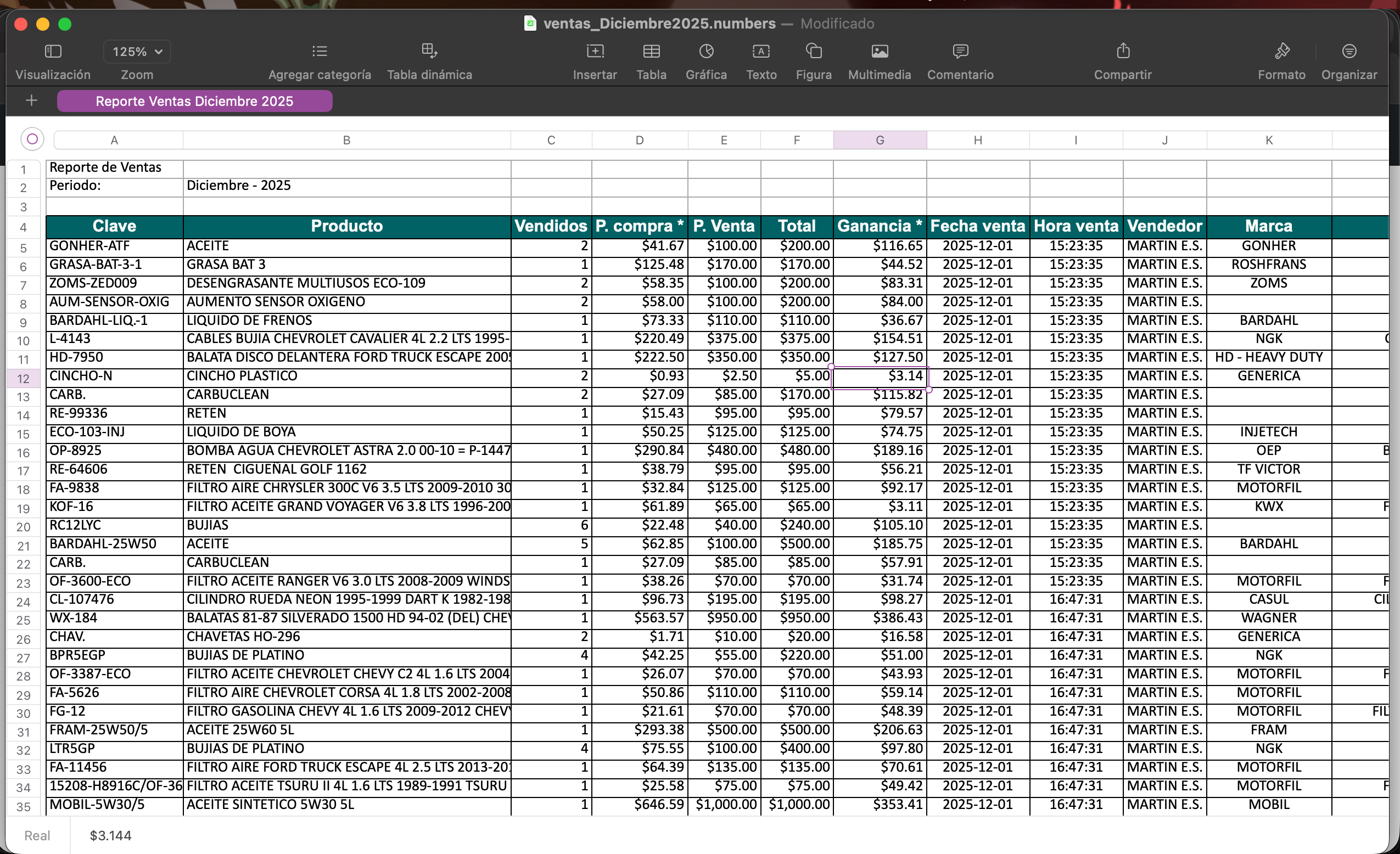1400x854 pixels.
Task: Select column G header
Action: tap(880, 140)
